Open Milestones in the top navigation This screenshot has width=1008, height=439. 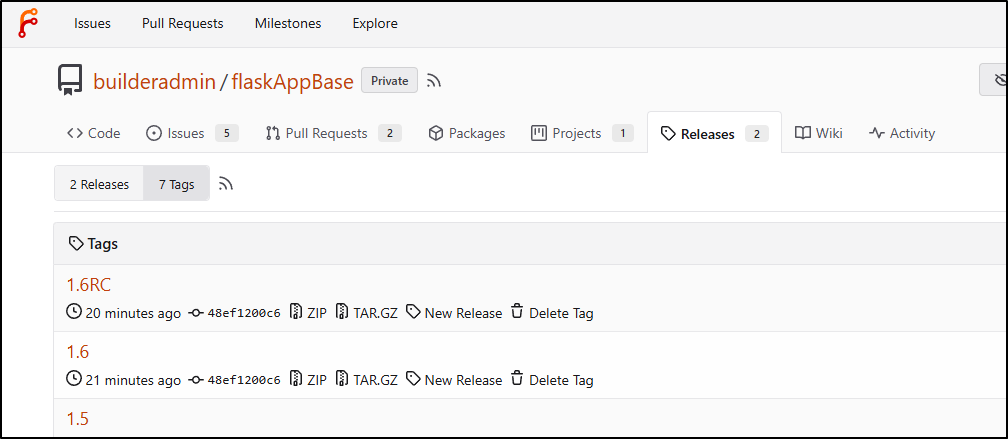click(x=288, y=24)
